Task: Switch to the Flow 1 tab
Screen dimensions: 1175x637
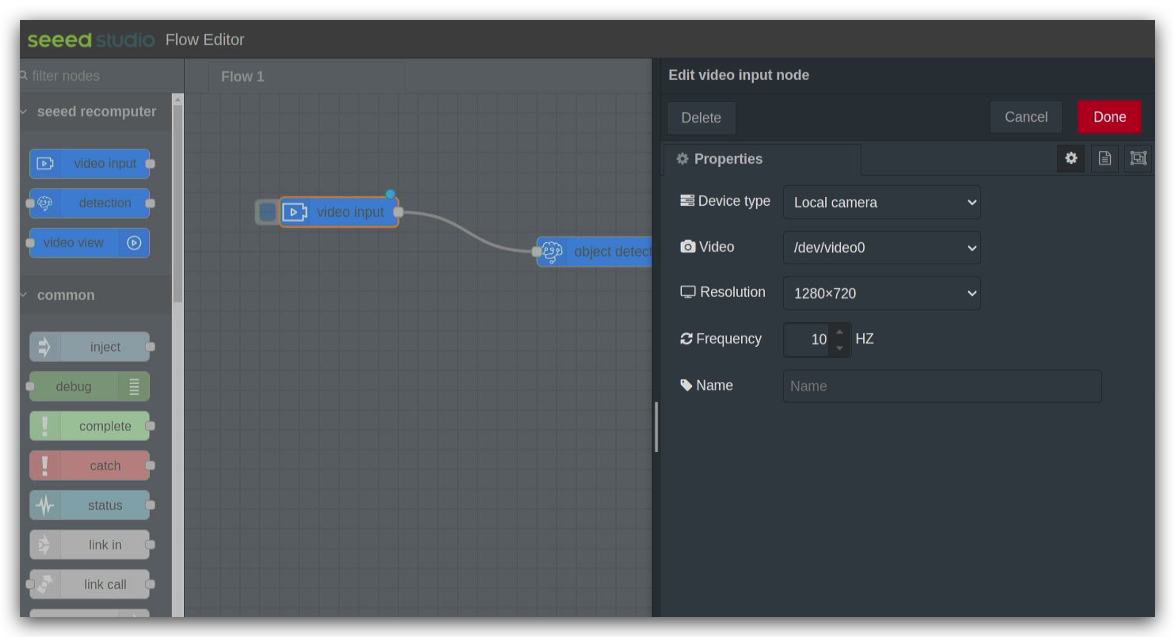Action: [243, 76]
